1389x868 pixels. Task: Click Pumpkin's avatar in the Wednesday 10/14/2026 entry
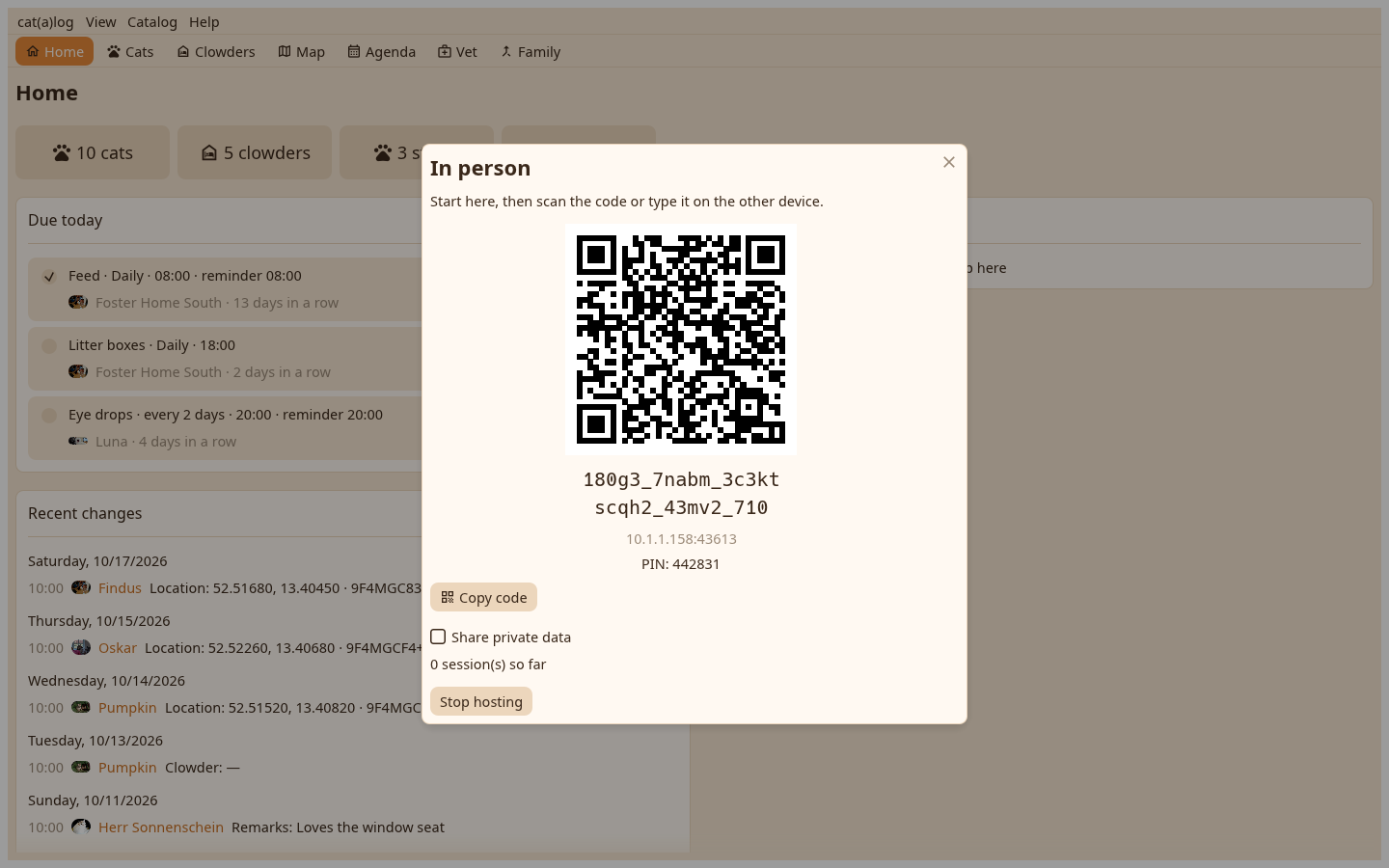pyautogui.click(x=81, y=707)
